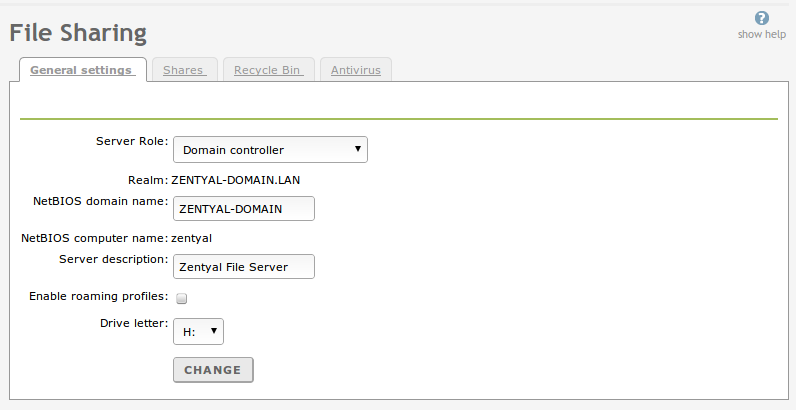
Task: Click the blue question mark help icon
Action: click(762, 18)
